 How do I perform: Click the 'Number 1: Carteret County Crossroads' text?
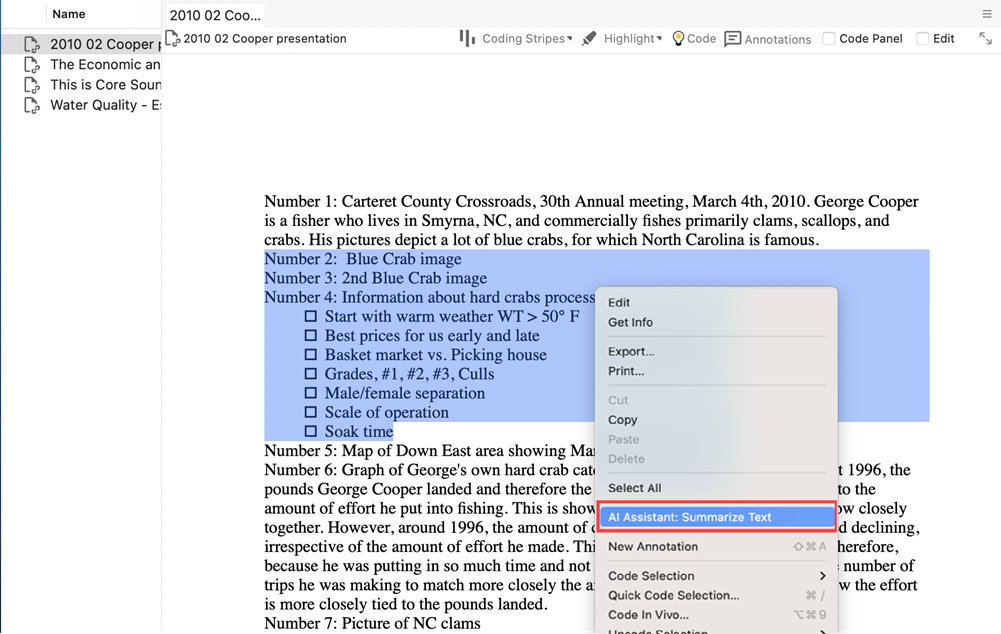[x=400, y=202]
